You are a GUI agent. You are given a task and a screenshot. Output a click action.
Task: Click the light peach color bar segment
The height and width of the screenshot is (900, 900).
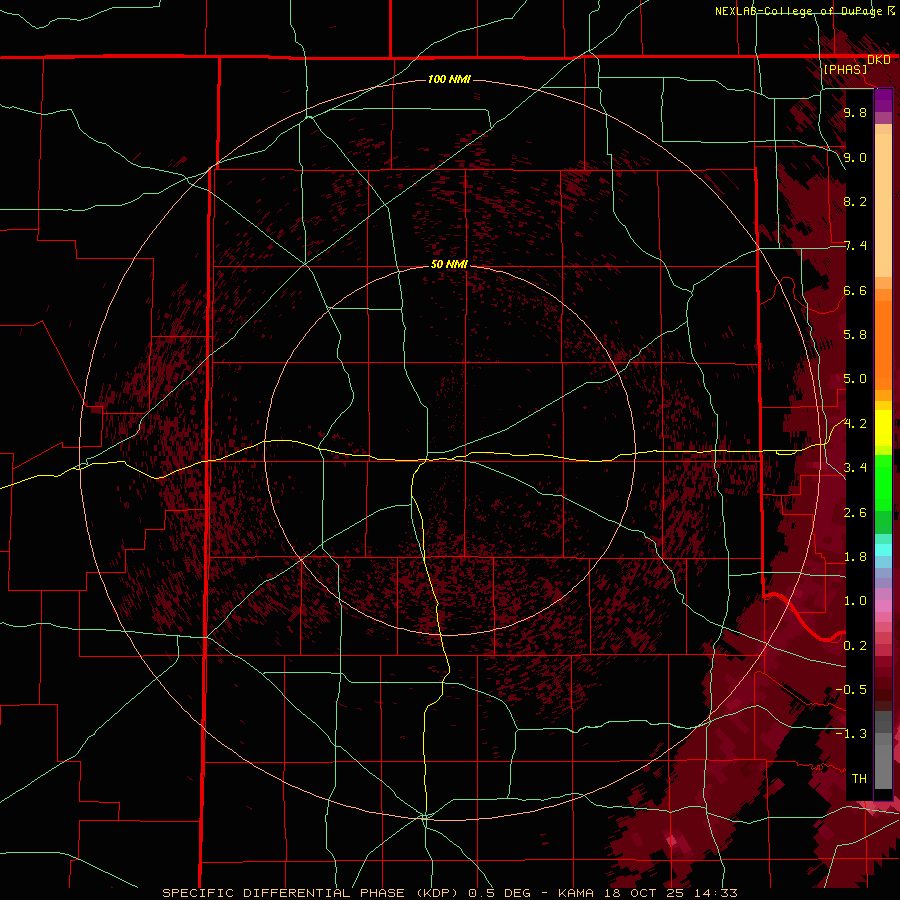883,205
